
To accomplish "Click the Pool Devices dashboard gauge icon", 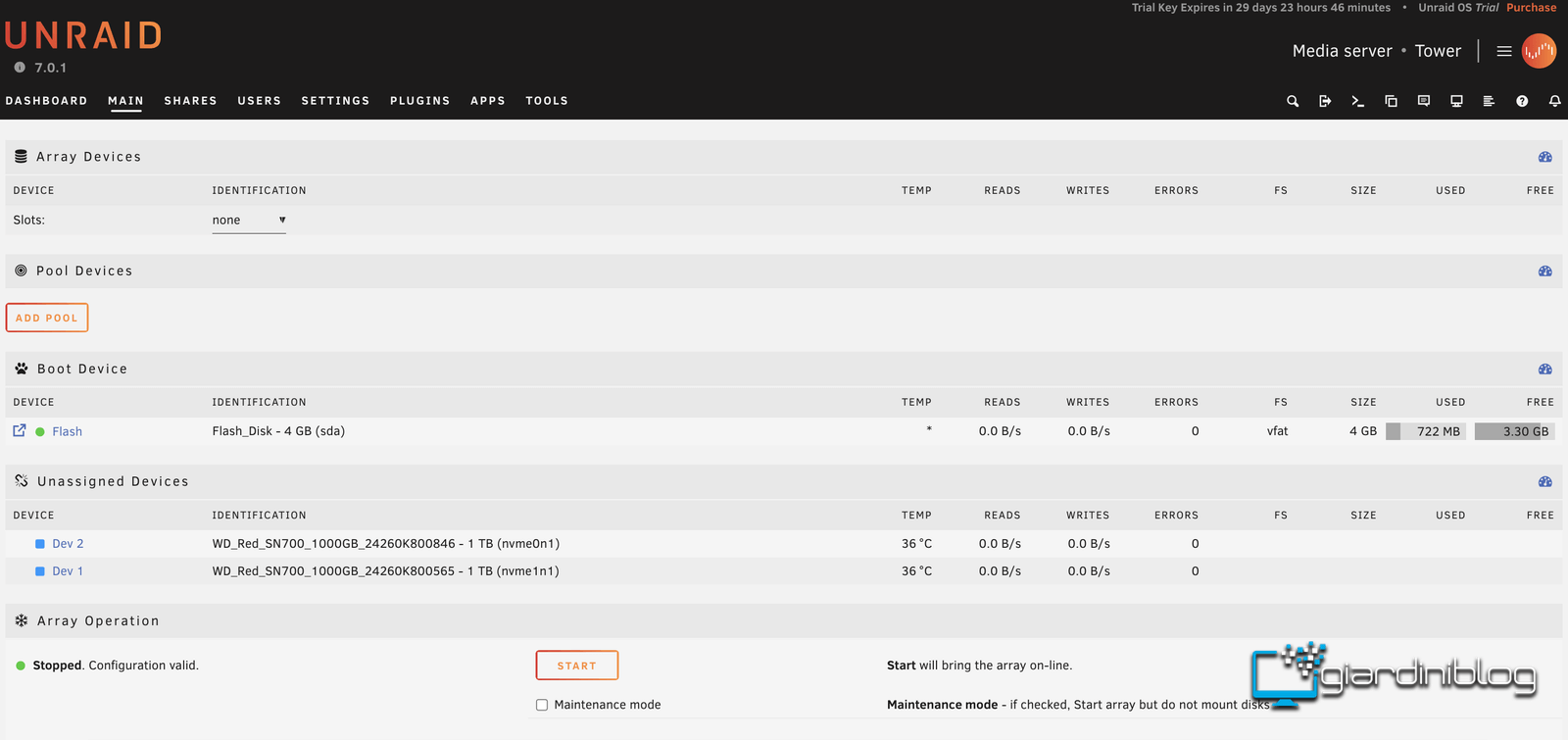I will (x=1545, y=271).
